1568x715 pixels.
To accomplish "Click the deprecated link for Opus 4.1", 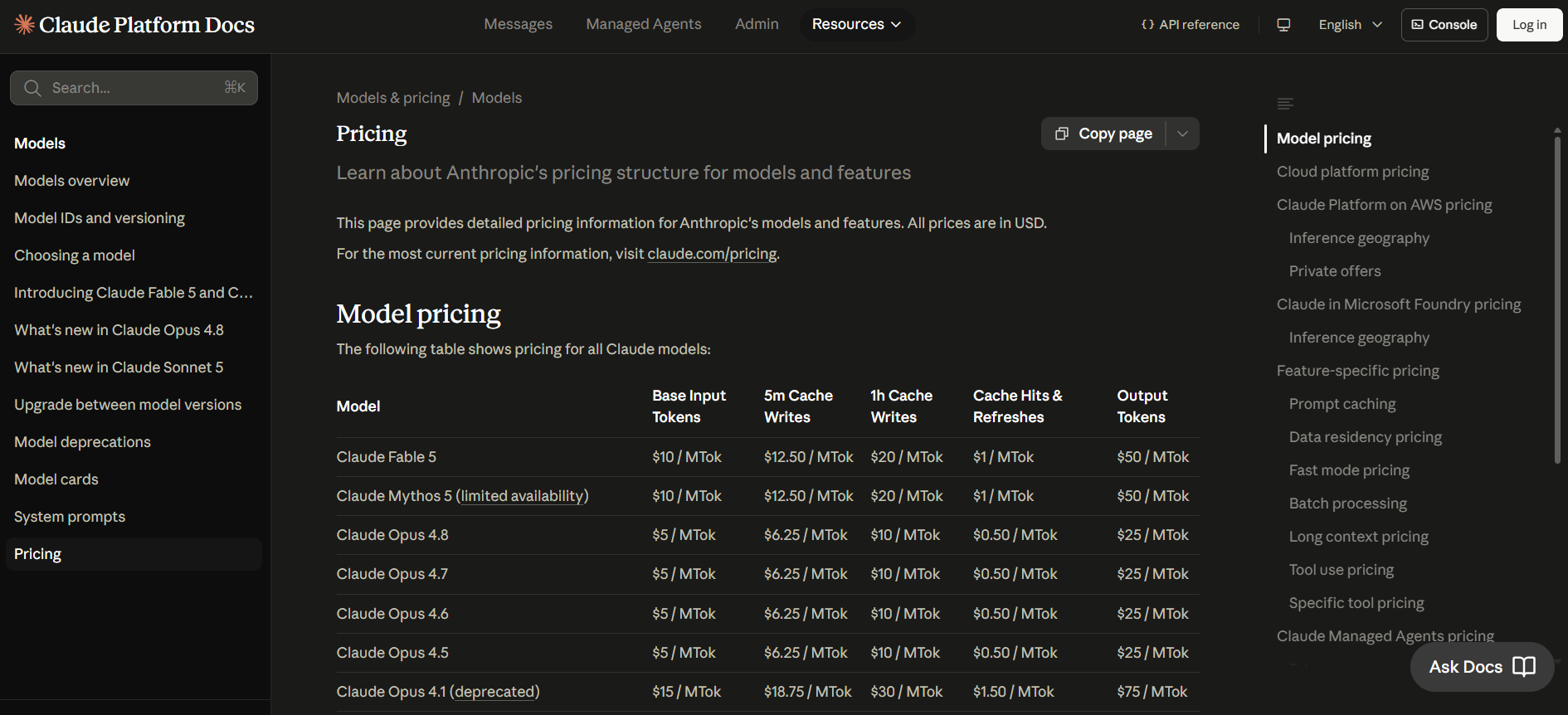I will pyautogui.click(x=494, y=692).
